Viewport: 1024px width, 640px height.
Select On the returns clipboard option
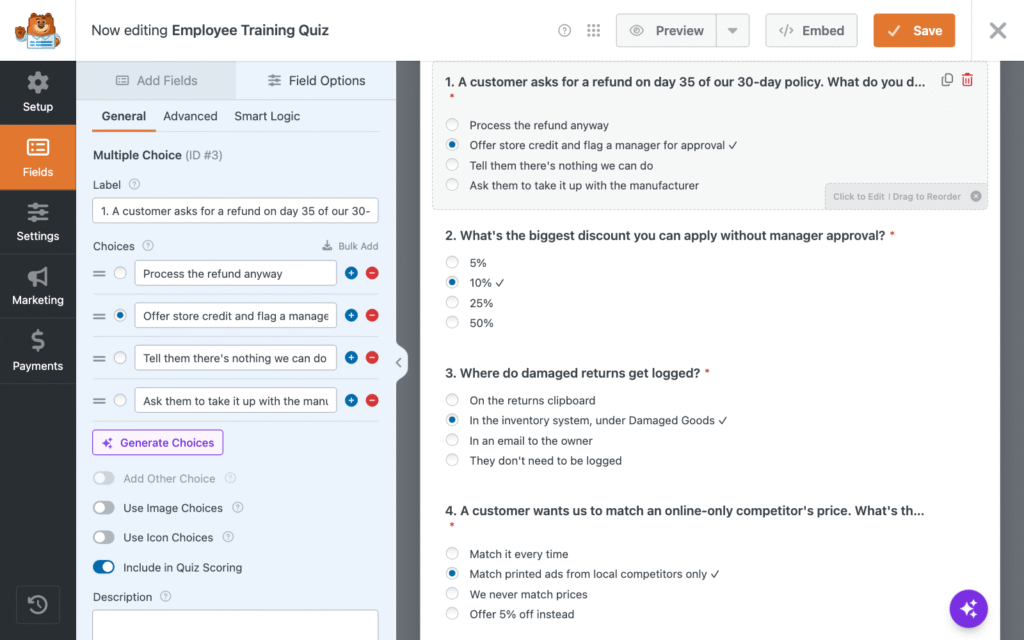(x=452, y=400)
